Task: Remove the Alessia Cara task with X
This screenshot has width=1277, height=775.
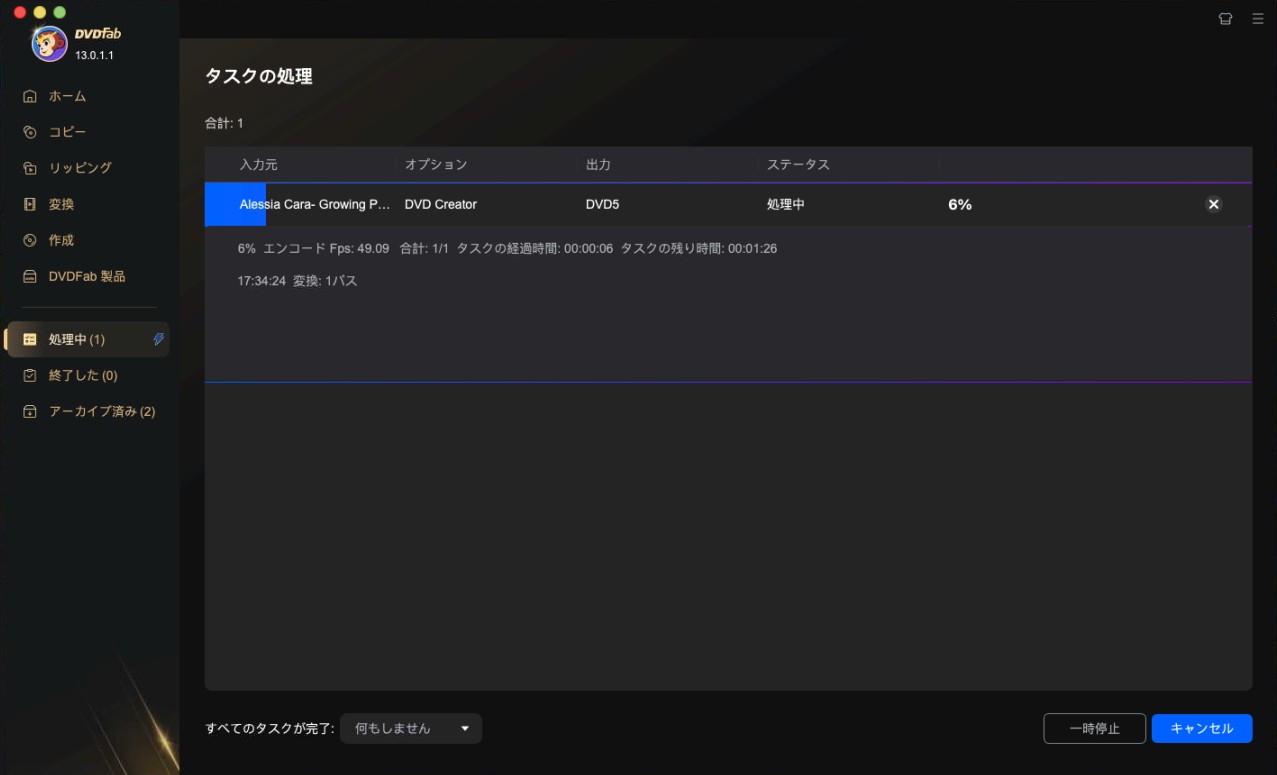Action: [x=1214, y=204]
